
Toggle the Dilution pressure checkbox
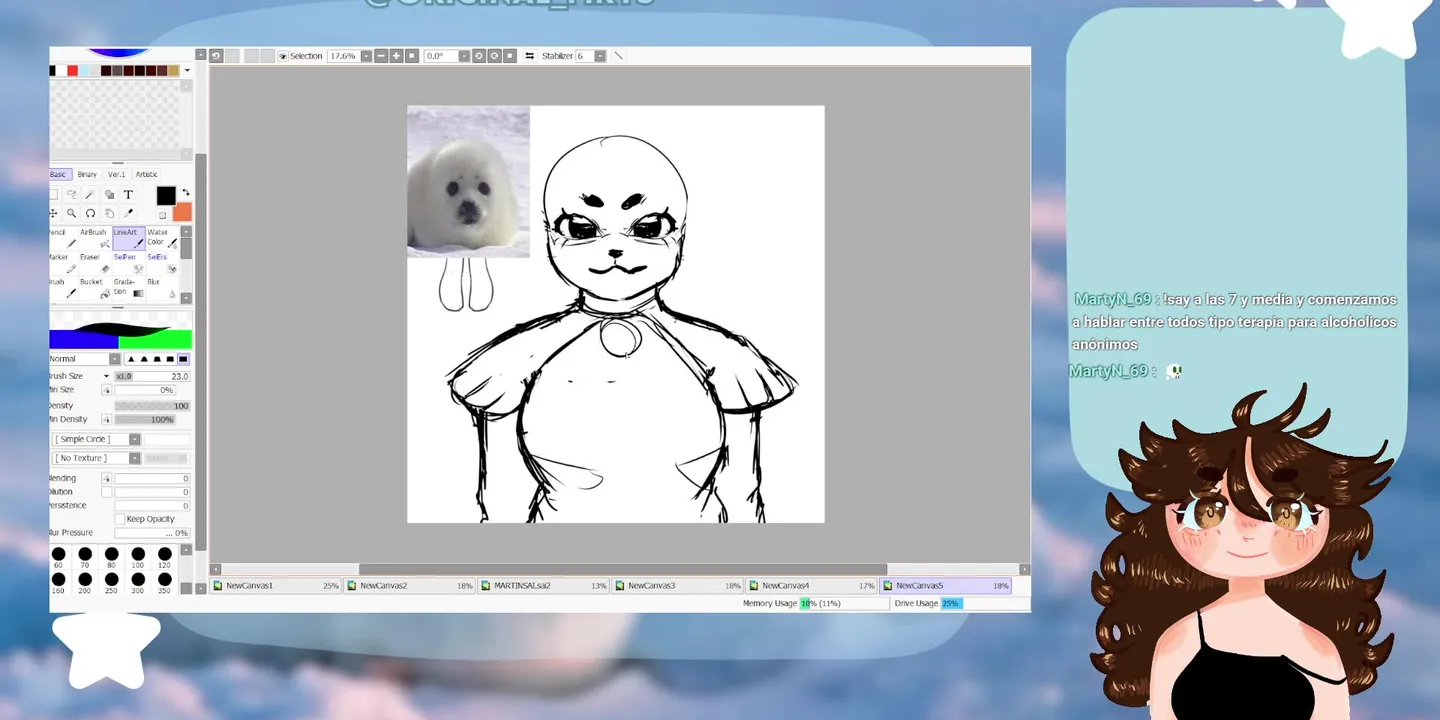point(107,492)
